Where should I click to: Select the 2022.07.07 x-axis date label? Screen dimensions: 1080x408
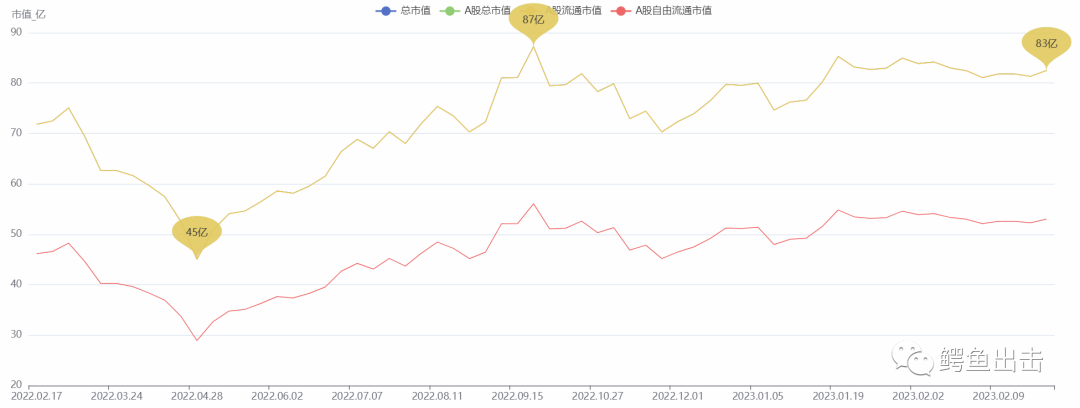pos(357,396)
